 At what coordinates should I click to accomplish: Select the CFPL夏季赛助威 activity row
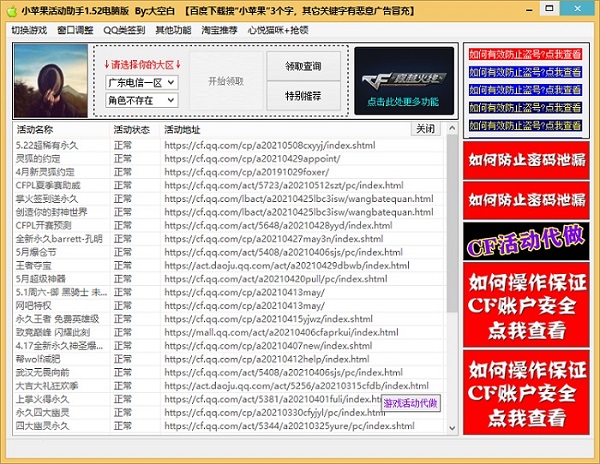(x=228, y=186)
